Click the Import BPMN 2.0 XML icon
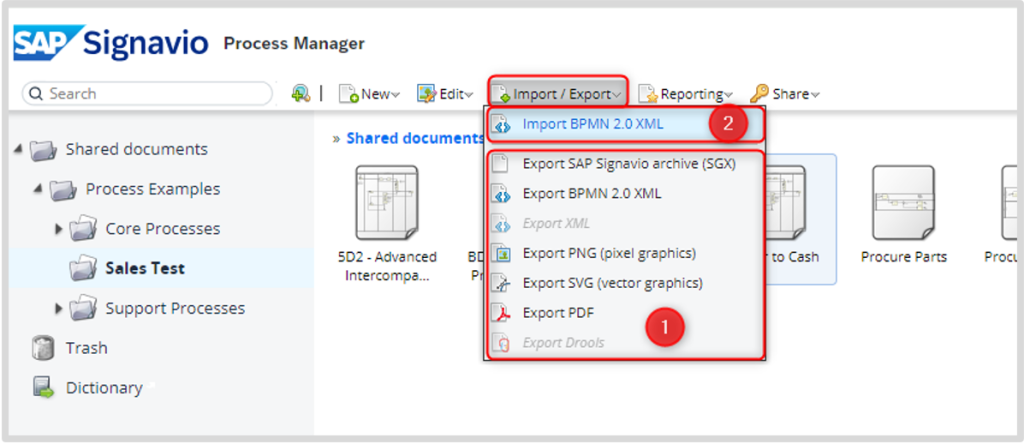 (x=501, y=124)
